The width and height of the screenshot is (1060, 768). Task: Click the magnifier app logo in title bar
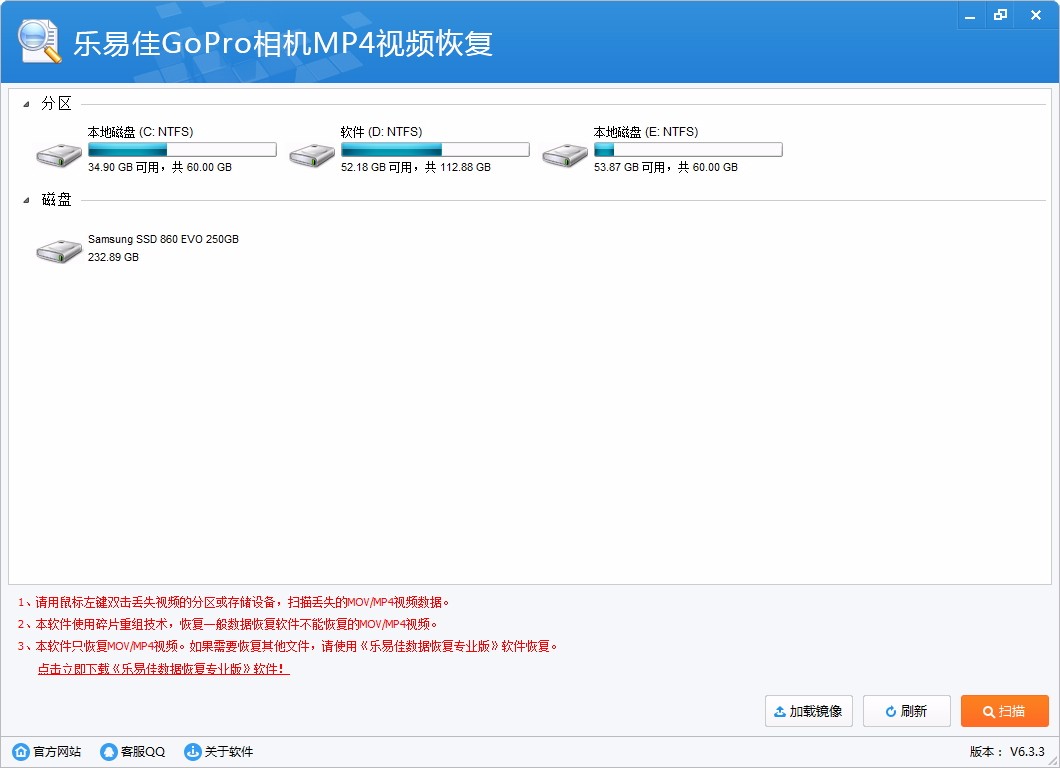coord(39,41)
